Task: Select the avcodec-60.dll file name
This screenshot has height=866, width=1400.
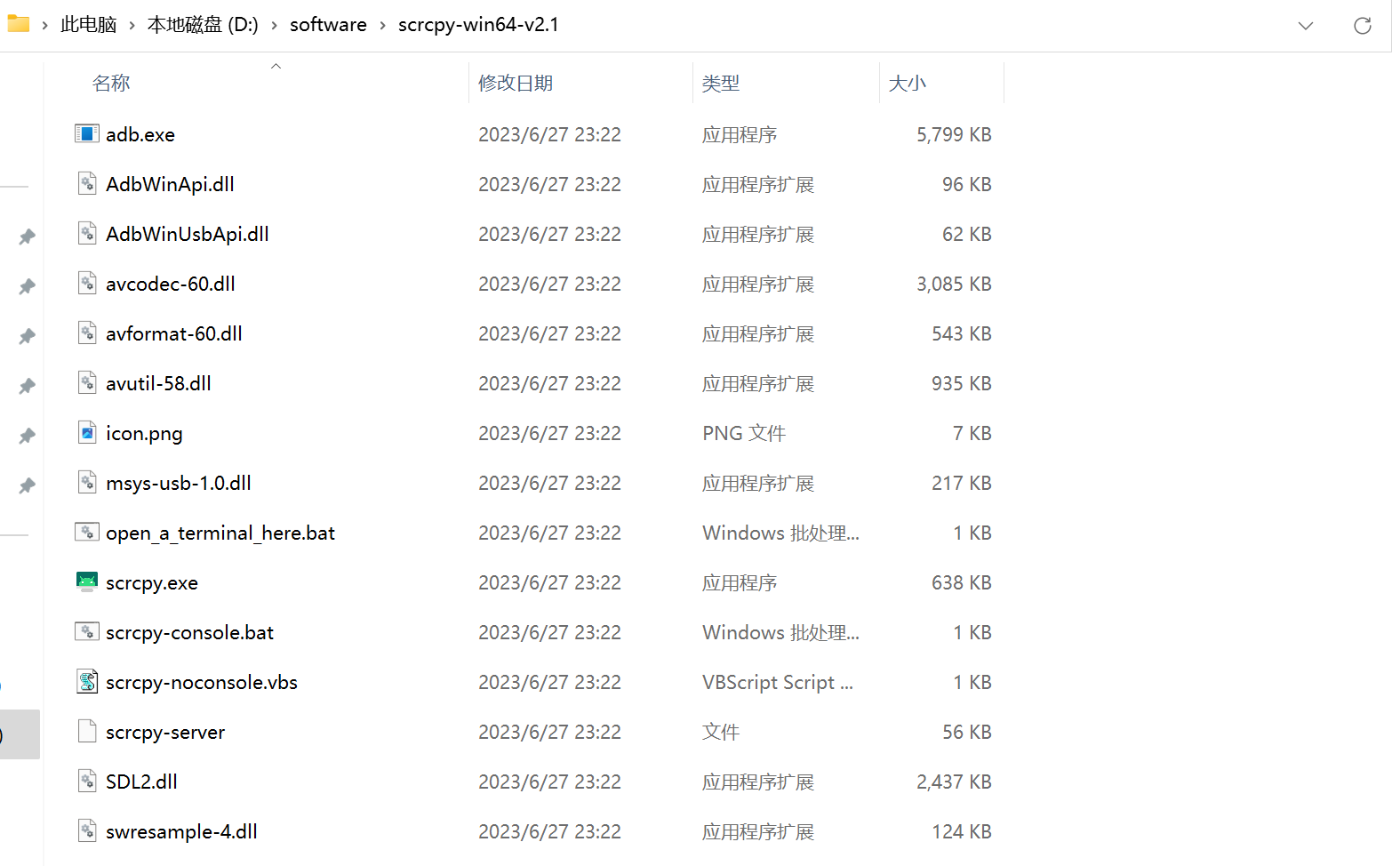Action: [171, 284]
